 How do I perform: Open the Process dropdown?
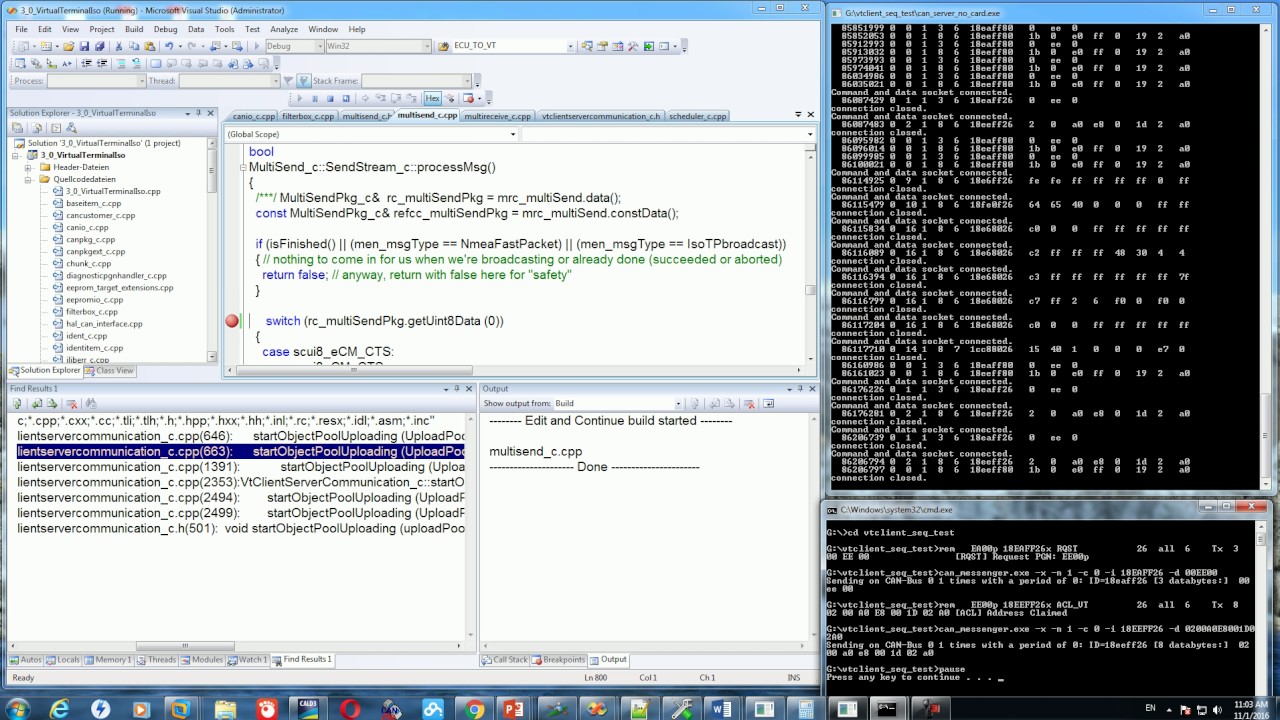coord(141,81)
